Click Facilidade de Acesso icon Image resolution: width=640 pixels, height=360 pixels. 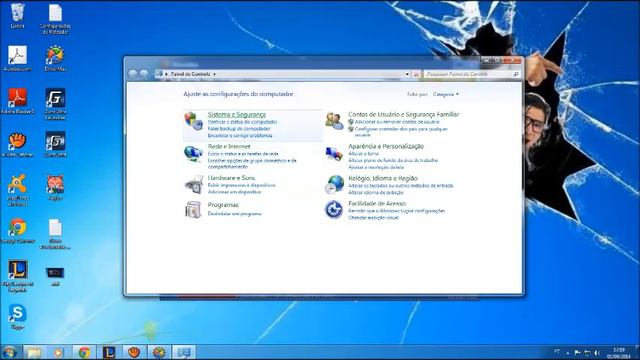[334, 210]
